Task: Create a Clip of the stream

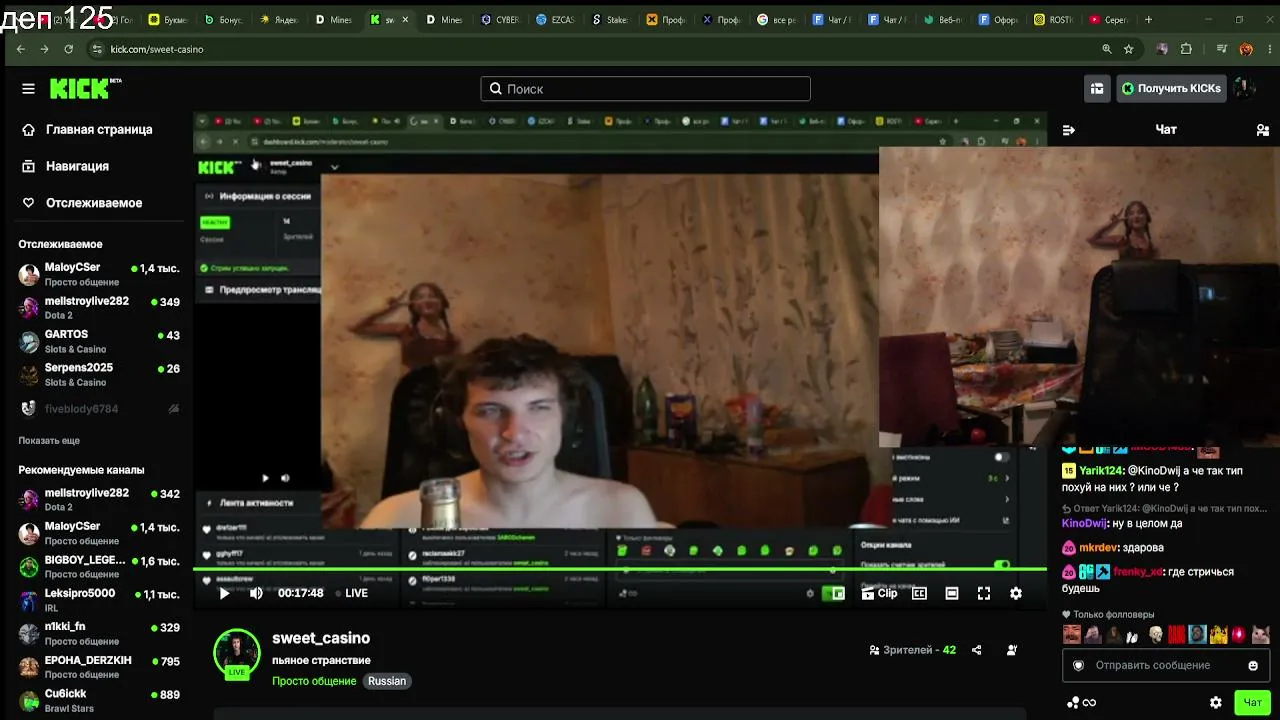Action: (x=880, y=593)
